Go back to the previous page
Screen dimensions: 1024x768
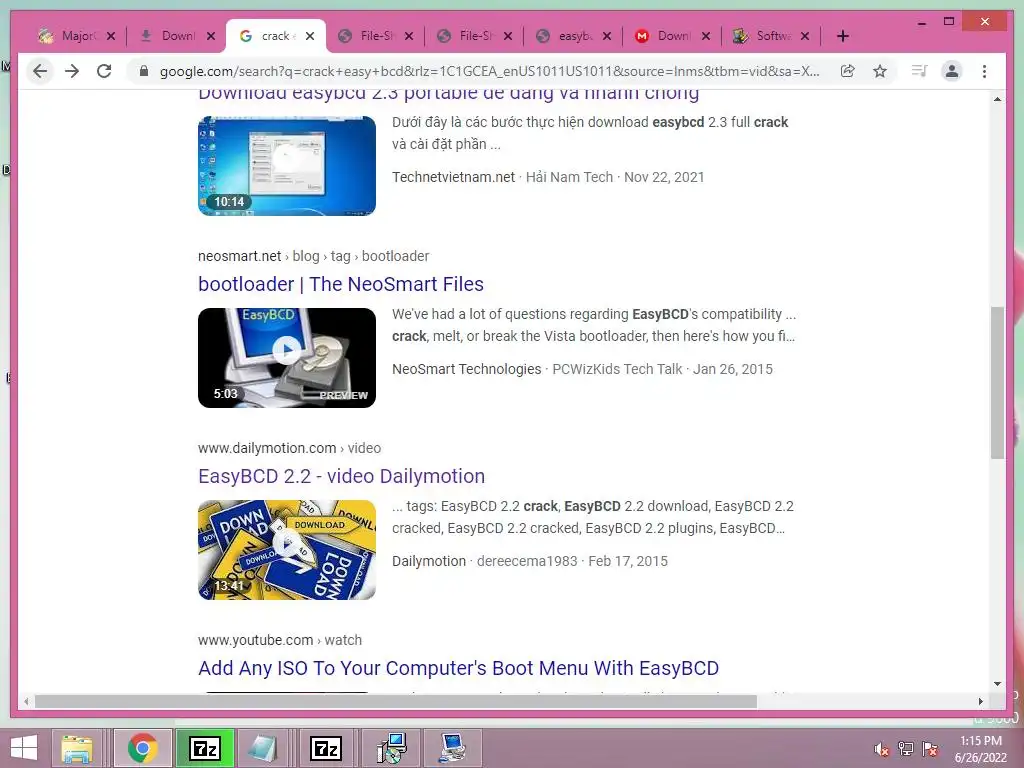(x=40, y=71)
